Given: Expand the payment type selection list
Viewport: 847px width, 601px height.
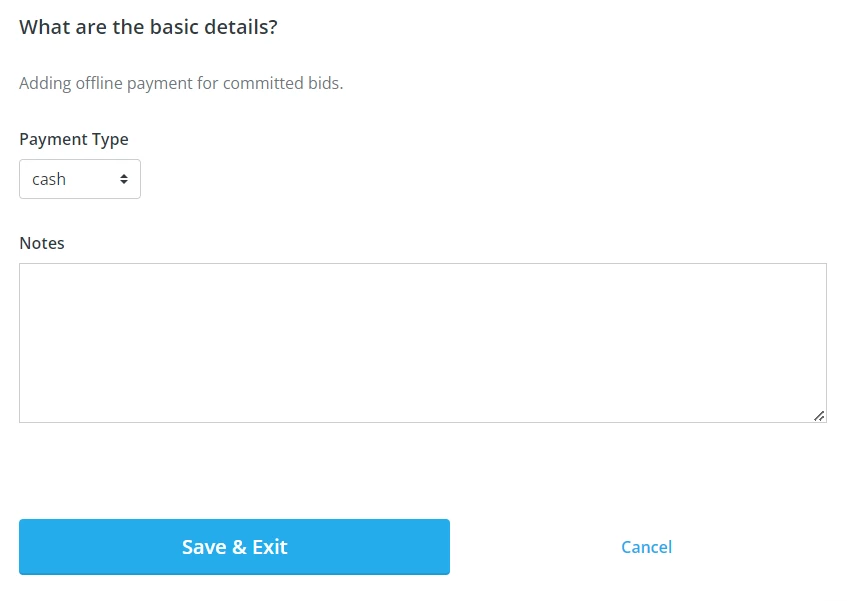Looking at the screenshot, I should [x=80, y=179].
